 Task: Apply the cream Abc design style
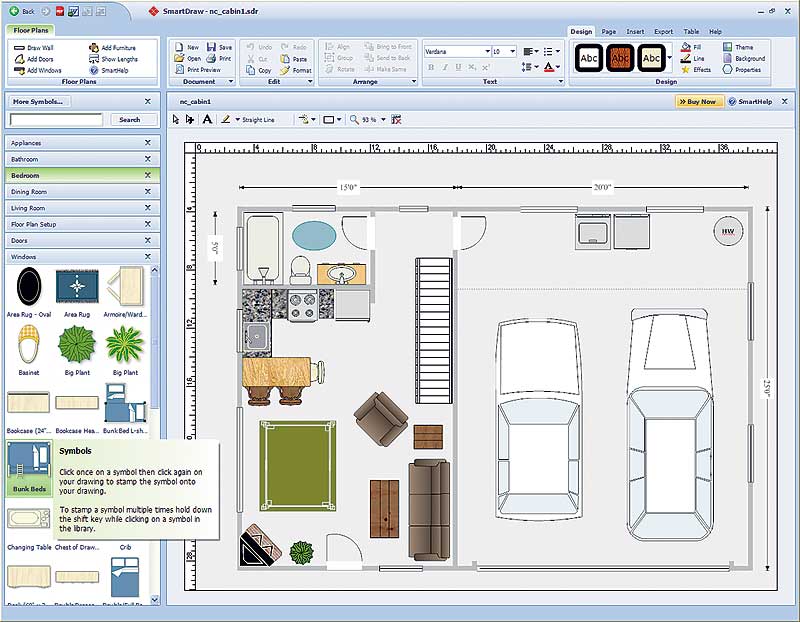(x=651, y=58)
